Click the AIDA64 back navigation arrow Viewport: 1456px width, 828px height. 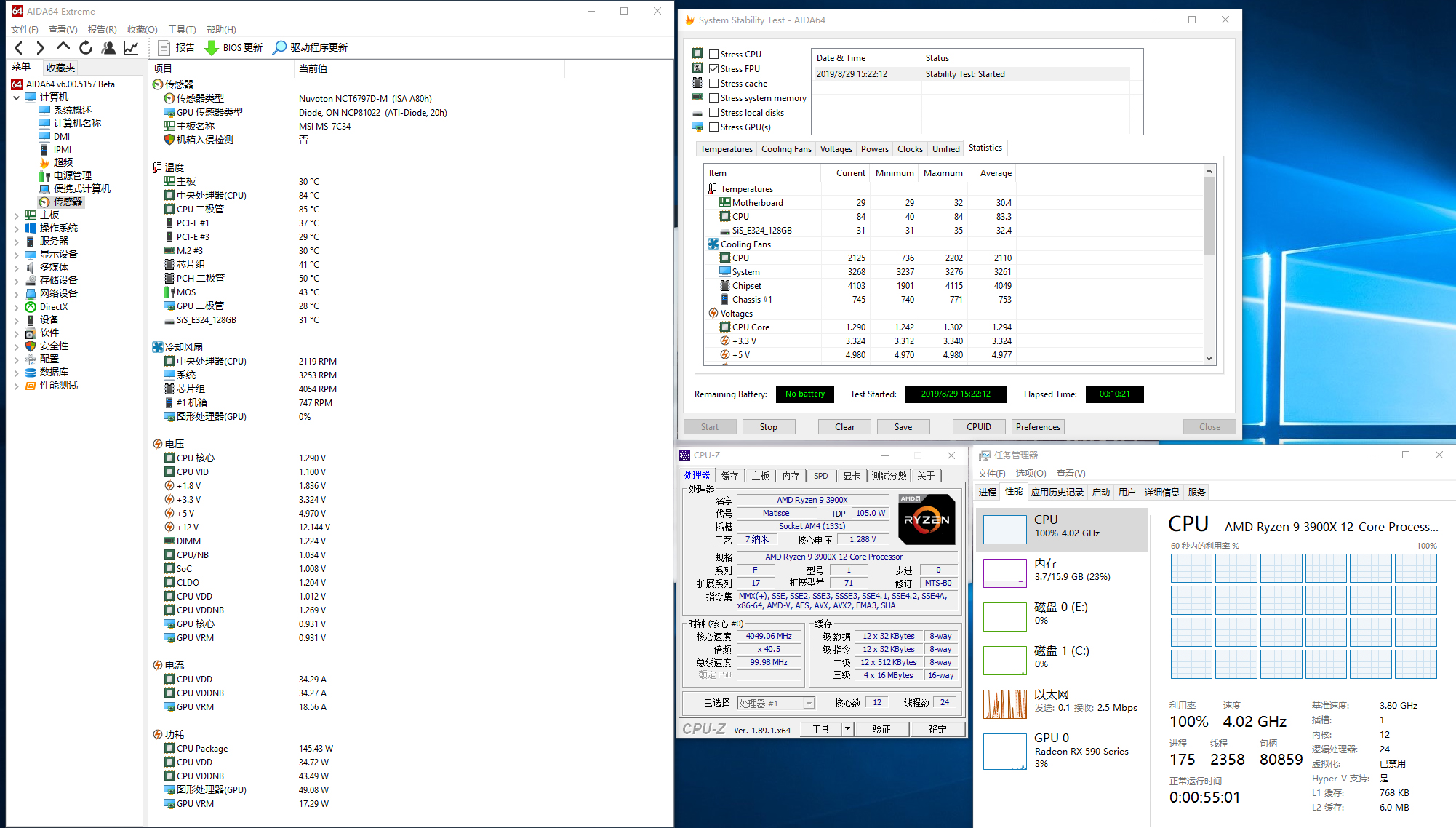click(19, 48)
